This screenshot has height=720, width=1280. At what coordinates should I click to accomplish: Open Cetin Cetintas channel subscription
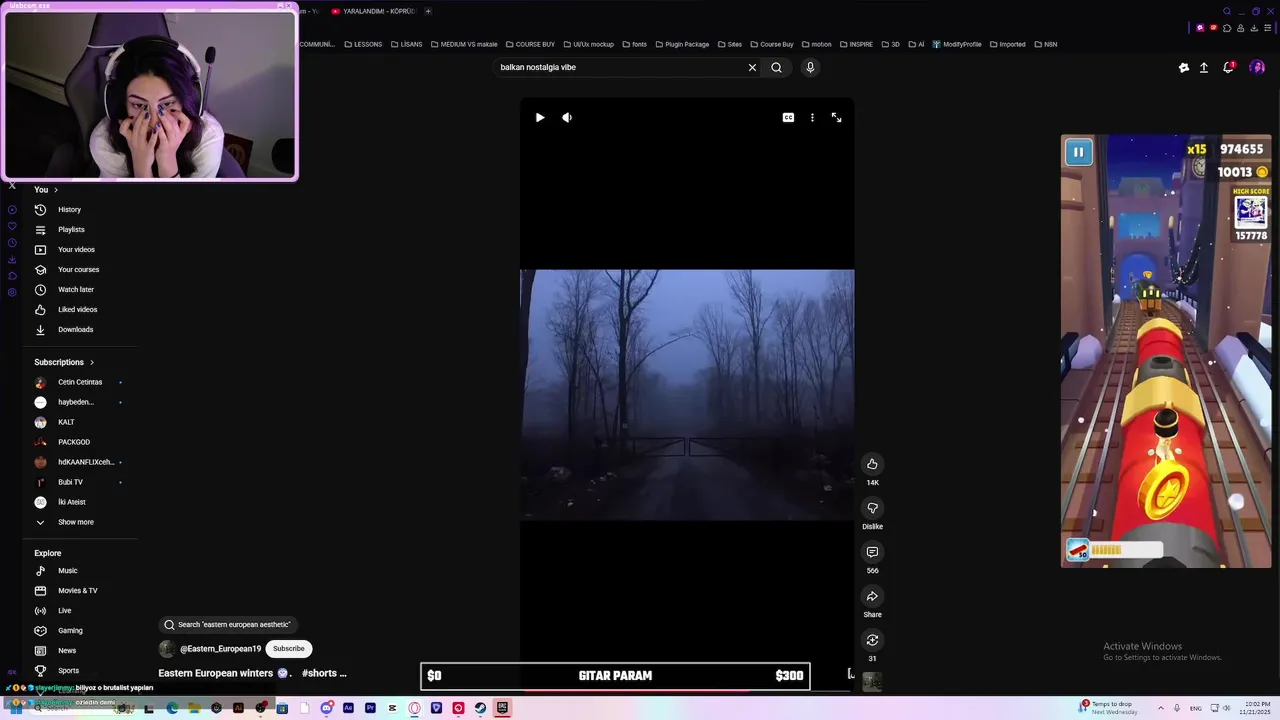(x=80, y=382)
